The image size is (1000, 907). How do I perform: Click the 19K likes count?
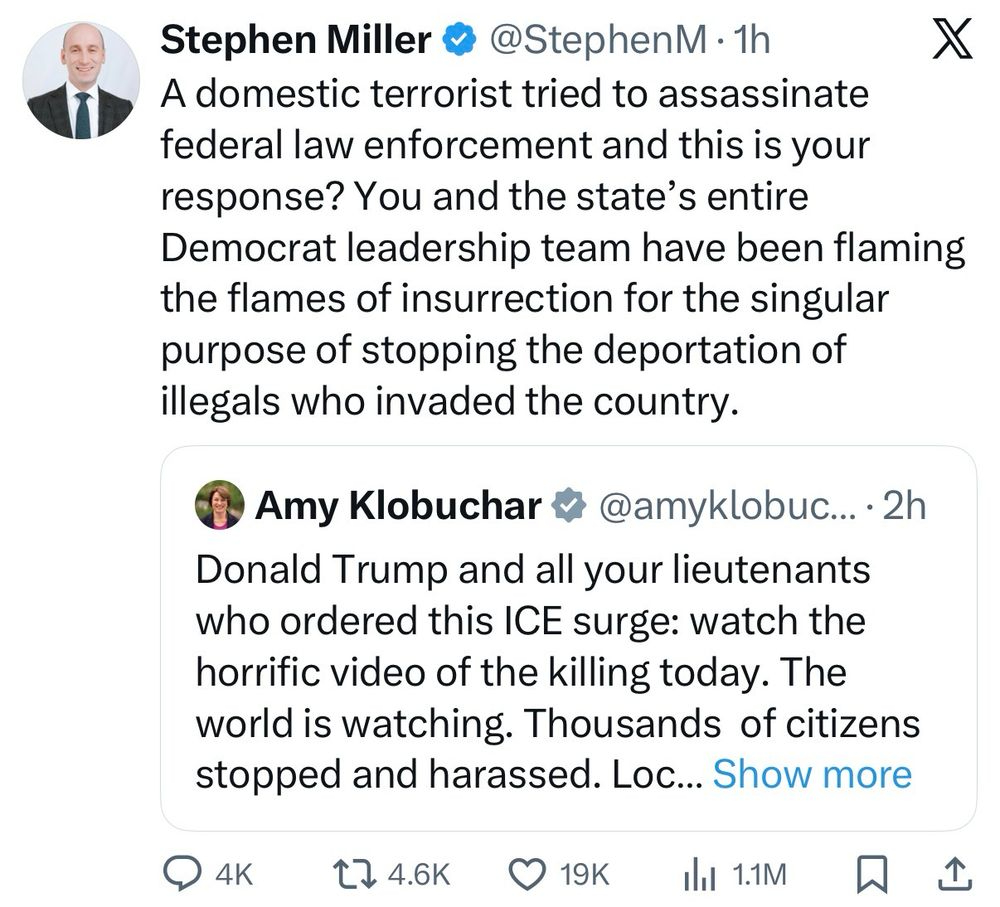pyautogui.click(x=585, y=875)
